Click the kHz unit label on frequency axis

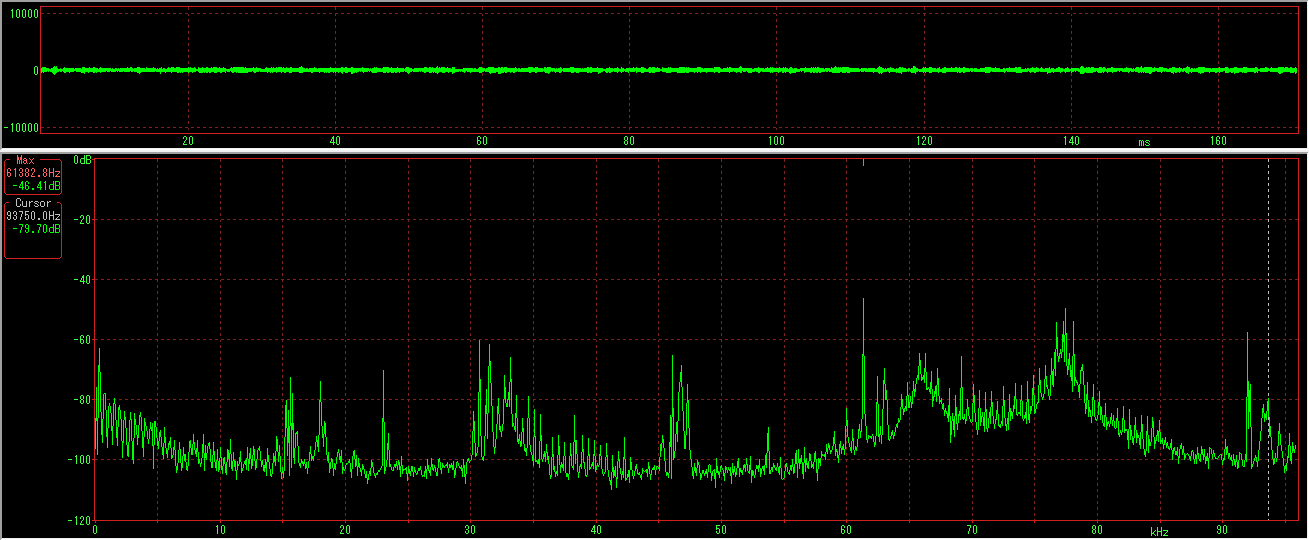click(1159, 532)
